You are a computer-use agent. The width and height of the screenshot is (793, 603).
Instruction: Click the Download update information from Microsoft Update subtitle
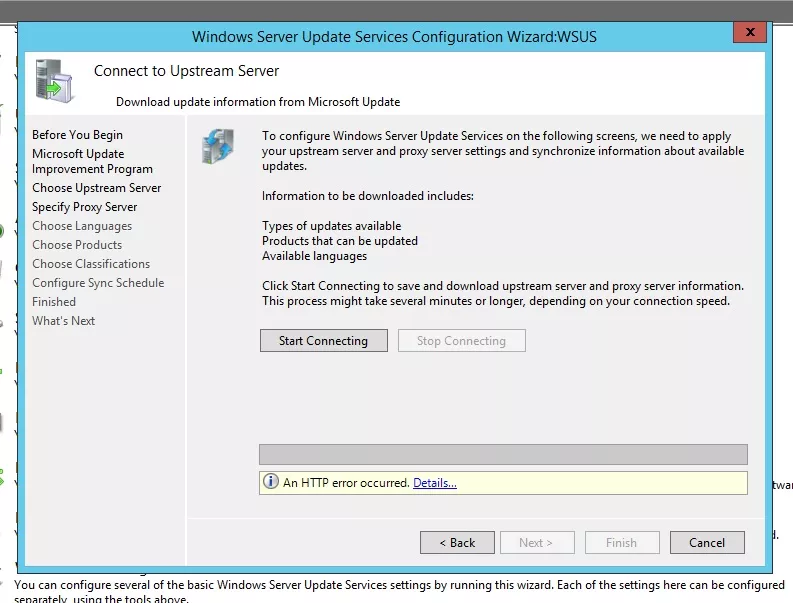pyautogui.click(x=258, y=102)
